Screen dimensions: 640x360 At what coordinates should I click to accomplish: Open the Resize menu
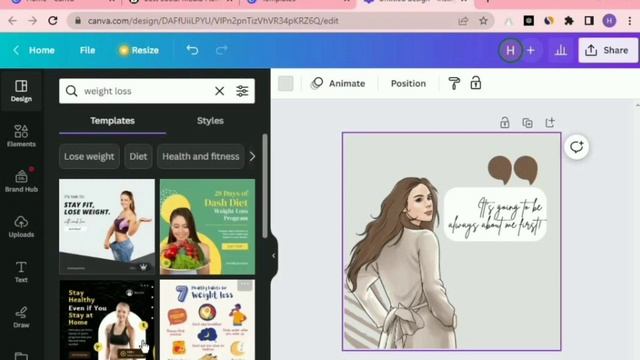[139, 50]
